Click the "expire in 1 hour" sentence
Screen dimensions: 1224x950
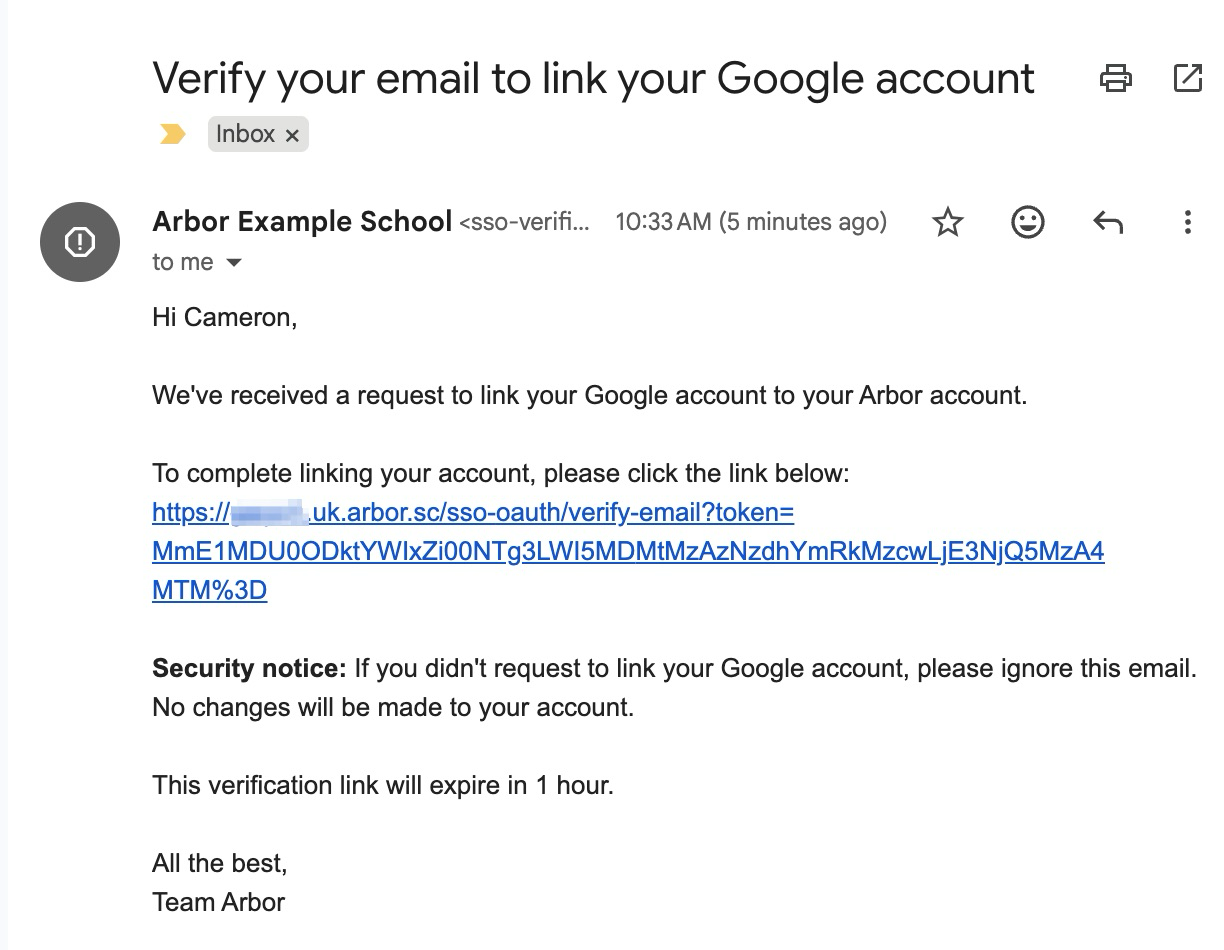pos(383,785)
